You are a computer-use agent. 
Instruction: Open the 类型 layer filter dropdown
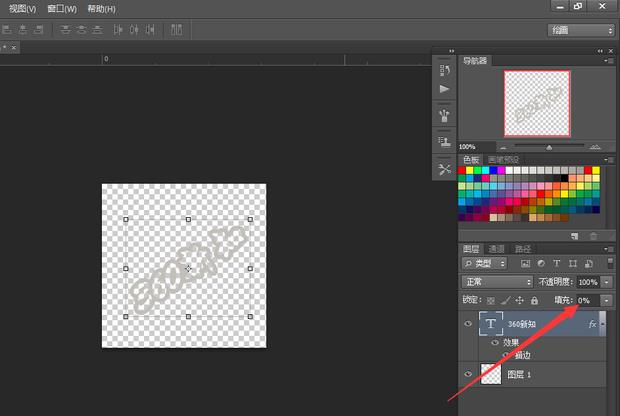tap(484, 263)
